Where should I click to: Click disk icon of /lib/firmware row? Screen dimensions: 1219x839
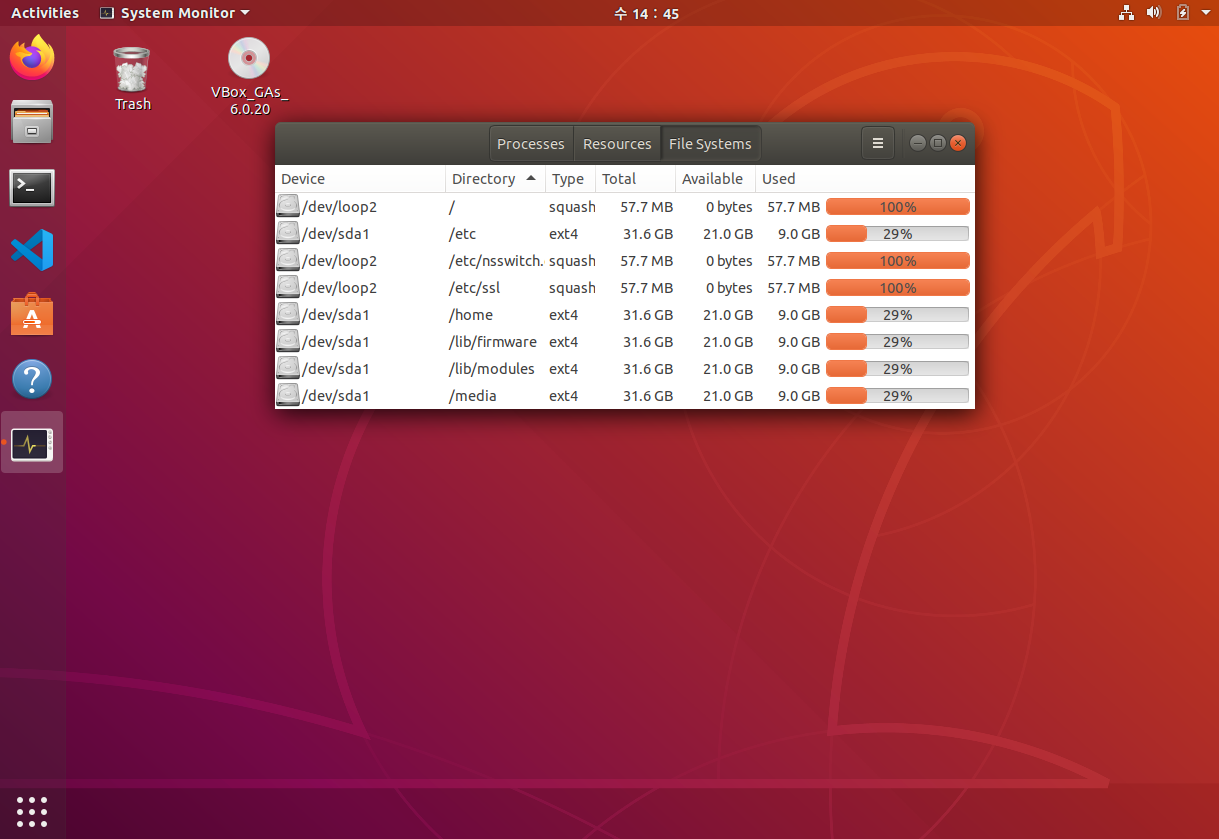pyautogui.click(x=288, y=342)
